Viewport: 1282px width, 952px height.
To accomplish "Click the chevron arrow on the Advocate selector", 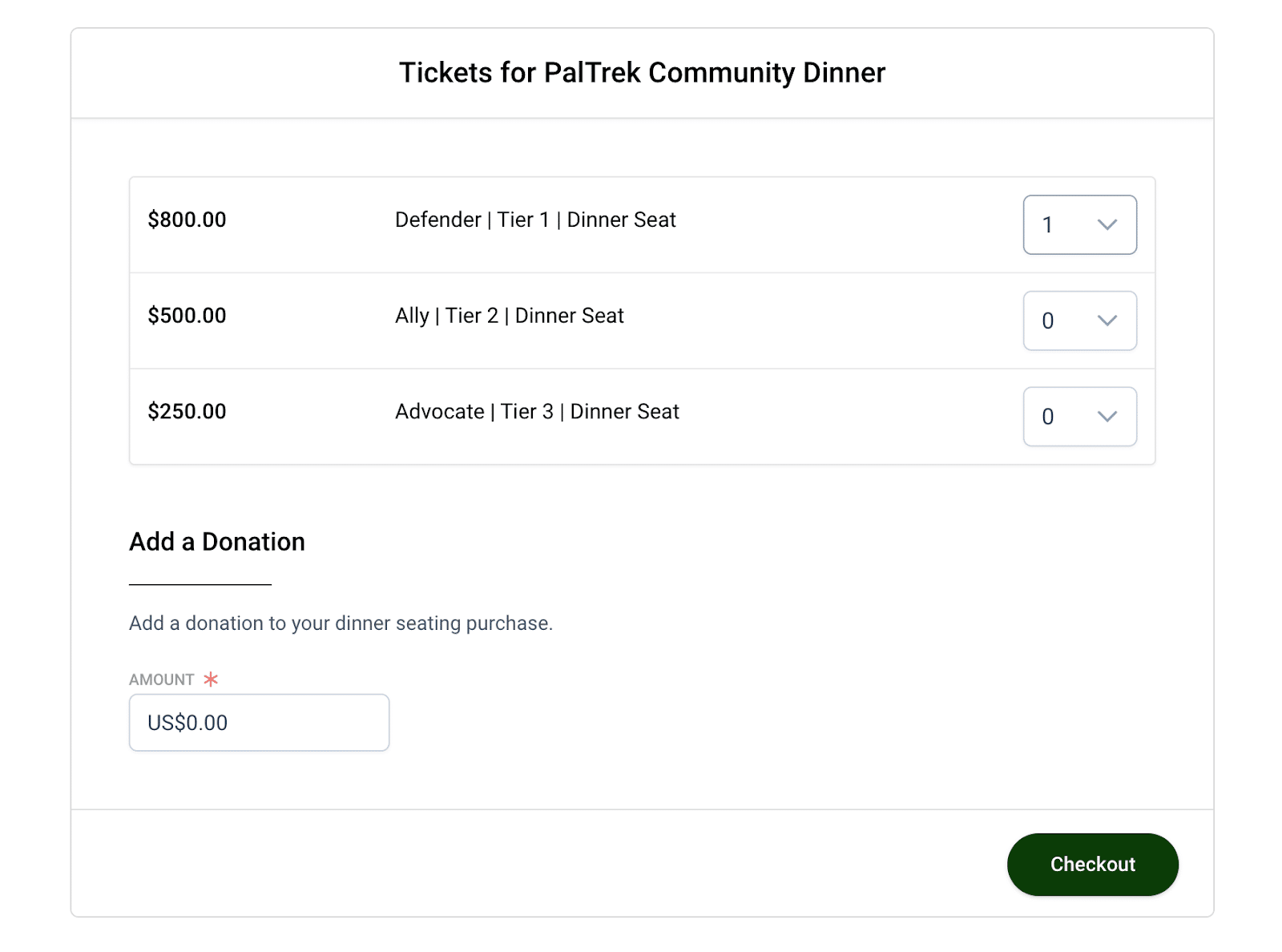I will (x=1107, y=416).
